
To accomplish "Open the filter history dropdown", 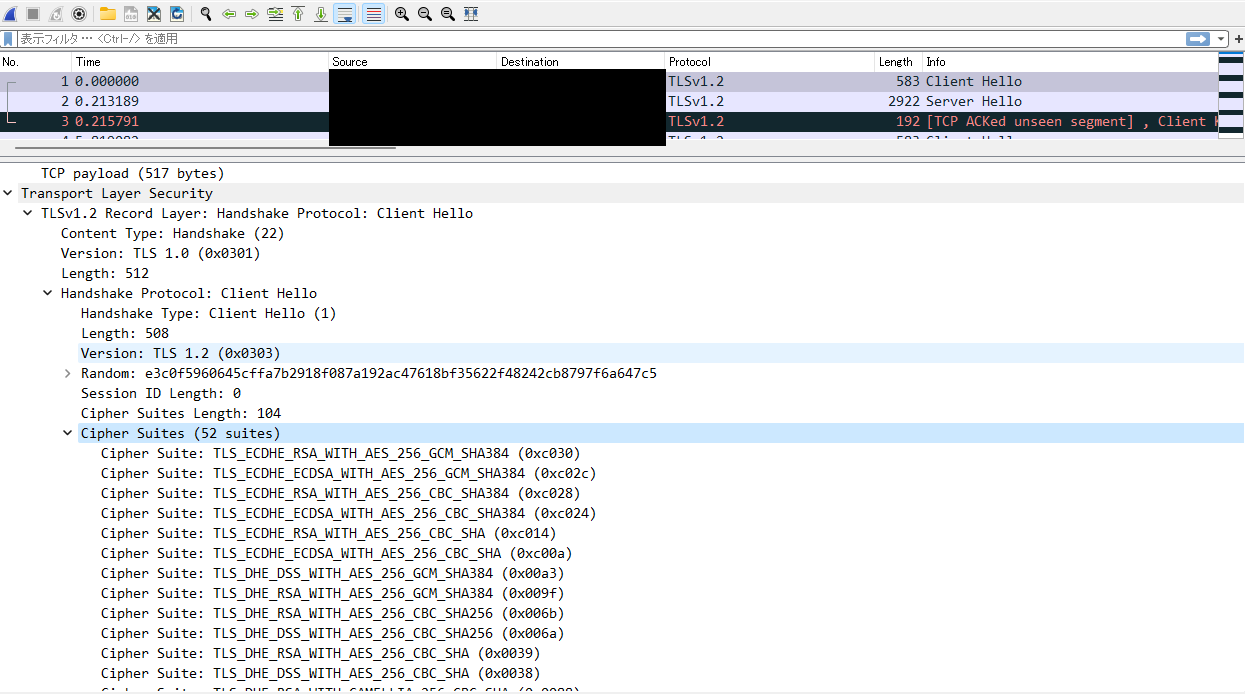I will (1221, 39).
